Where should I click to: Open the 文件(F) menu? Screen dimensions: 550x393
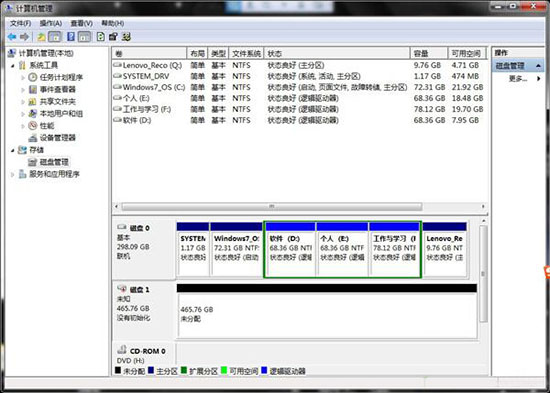pyautogui.click(x=20, y=23)
